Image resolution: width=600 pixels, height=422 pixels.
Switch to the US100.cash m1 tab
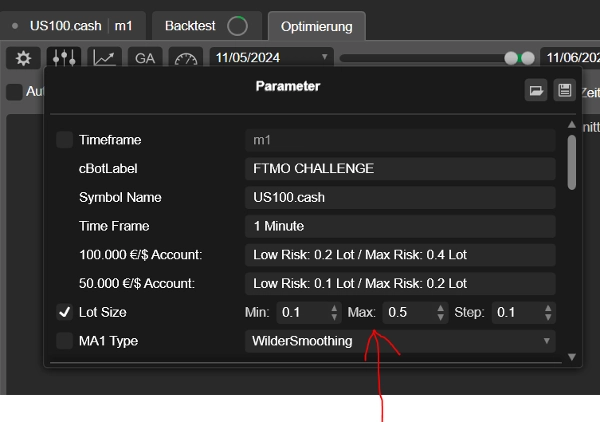tap(73, 26)
